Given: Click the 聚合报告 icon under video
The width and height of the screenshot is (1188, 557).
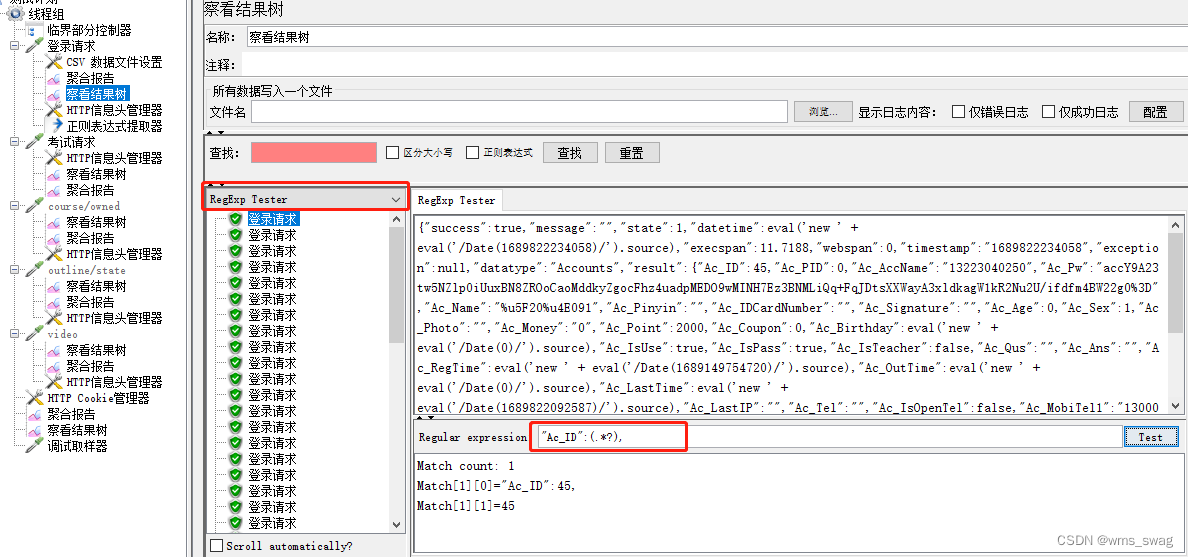Looking at the screenshot, I should click(x=54, y=366).
